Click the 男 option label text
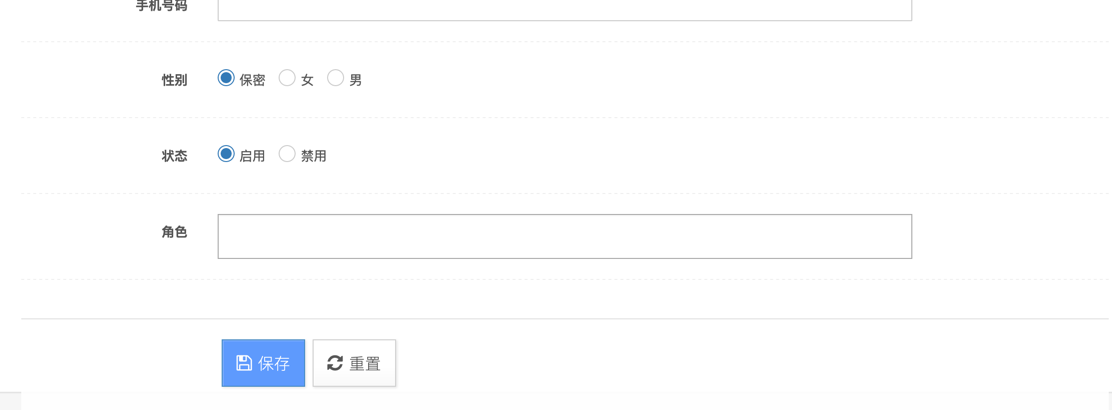This screenshot has height=410, width=1112. coord(355,80)
